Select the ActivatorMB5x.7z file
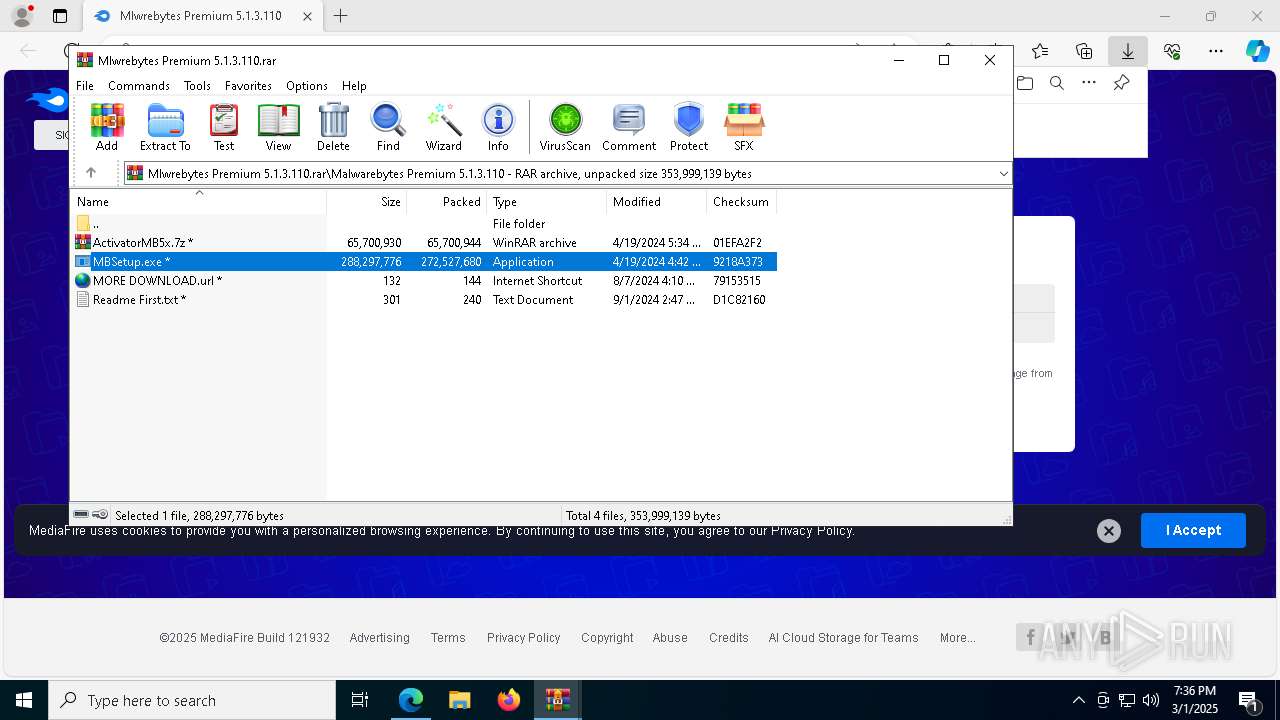Image resolution: width=1280 pixels, height=720 pixels. pyautogui.click(x=424, y=243)
